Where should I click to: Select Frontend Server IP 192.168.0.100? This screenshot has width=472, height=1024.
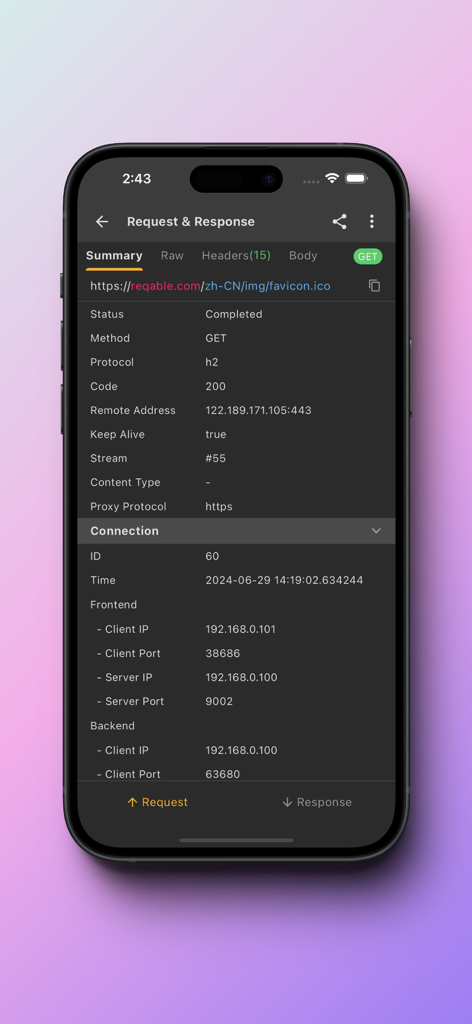pos(241,678)
